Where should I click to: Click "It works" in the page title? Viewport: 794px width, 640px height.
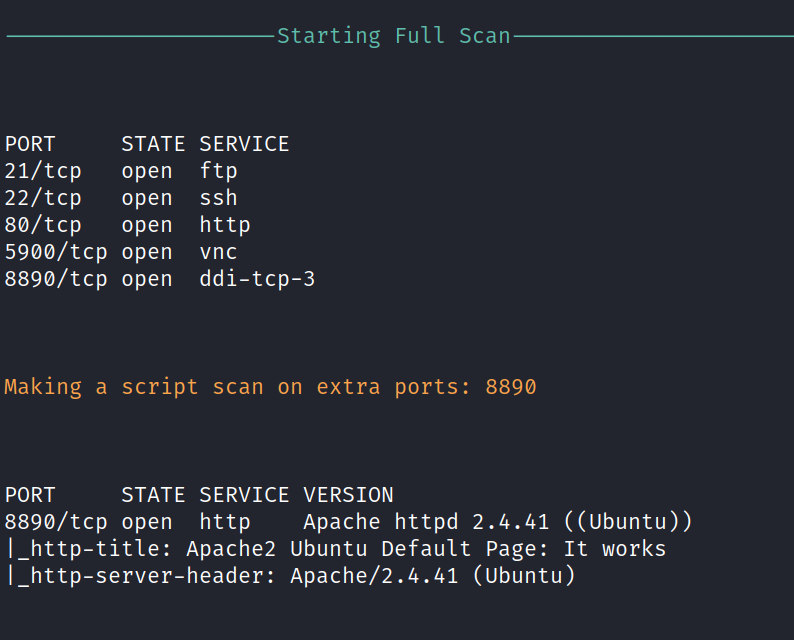(614, 549)
